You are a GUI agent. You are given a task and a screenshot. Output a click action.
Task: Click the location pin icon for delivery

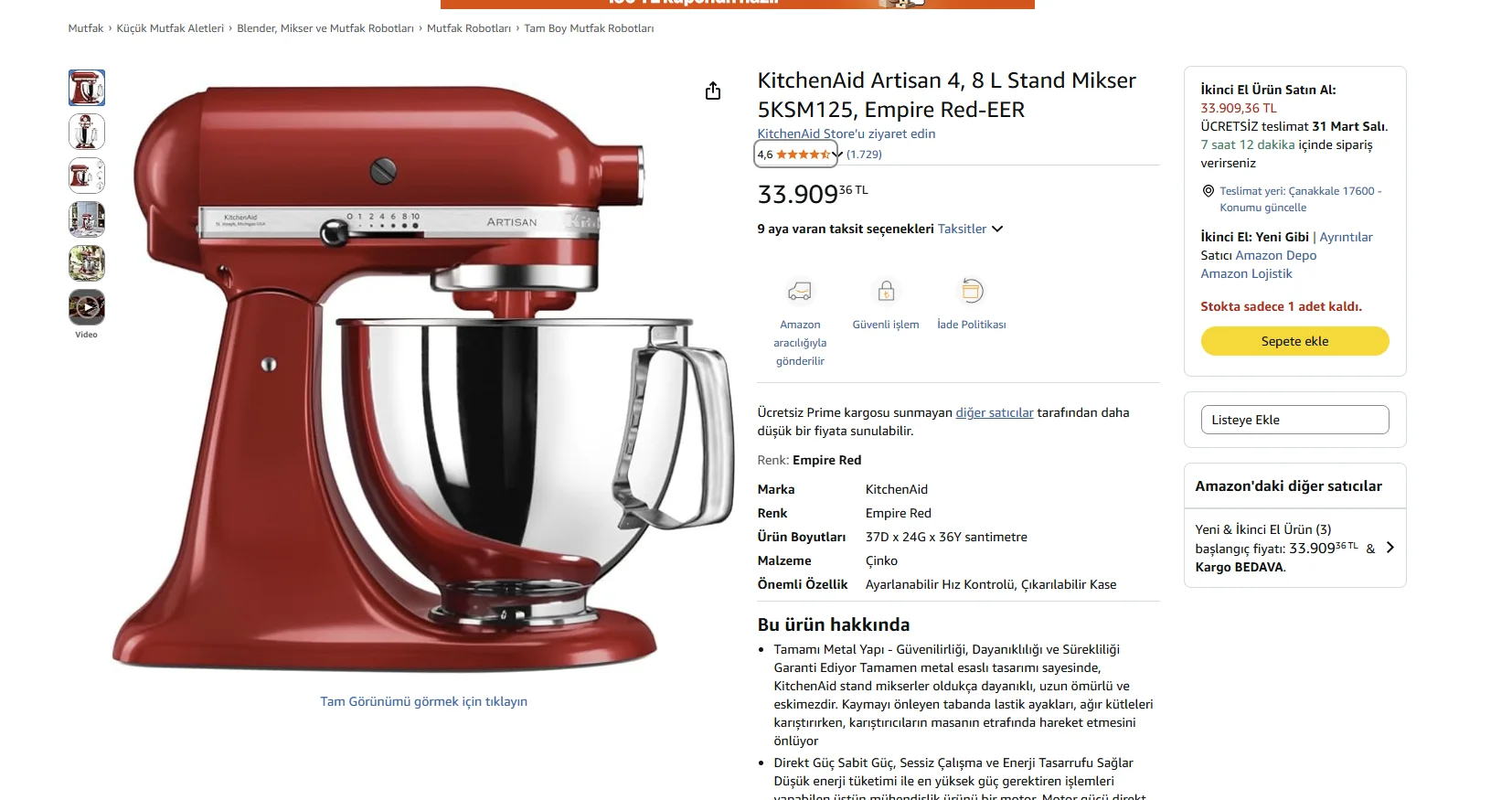[x=1208, y=191]
